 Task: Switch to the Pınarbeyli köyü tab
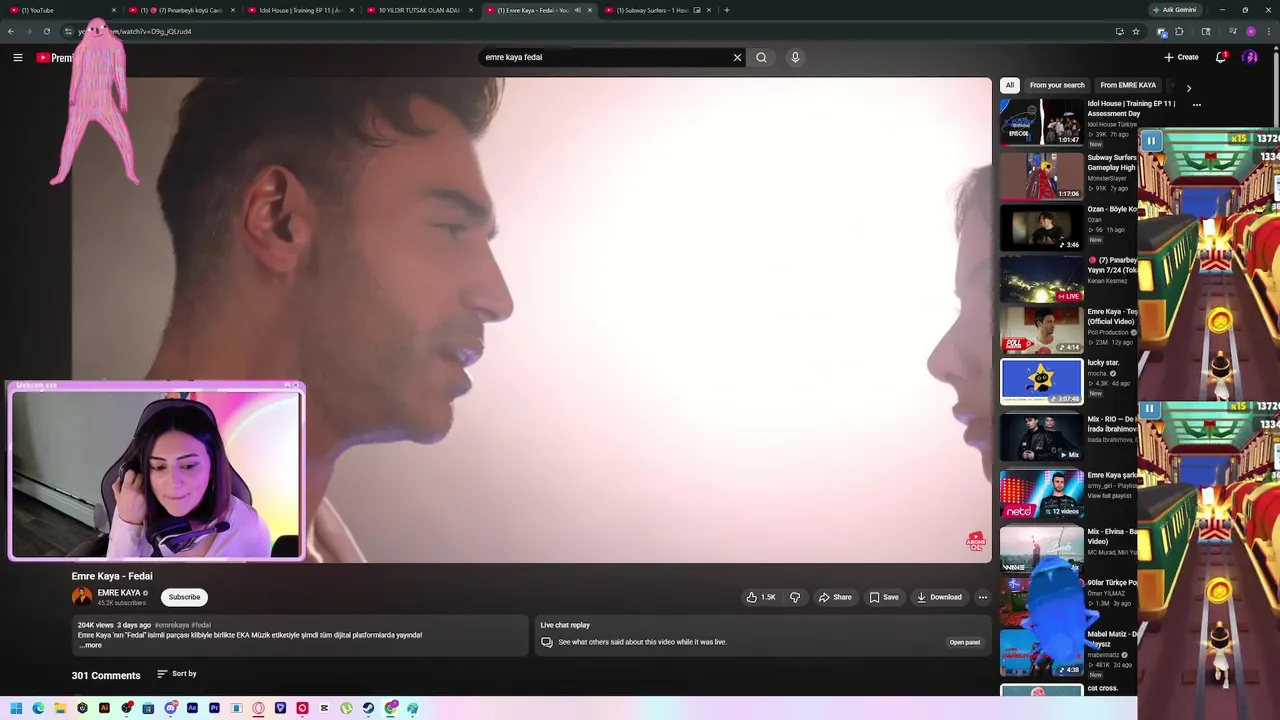coord(182,10)
